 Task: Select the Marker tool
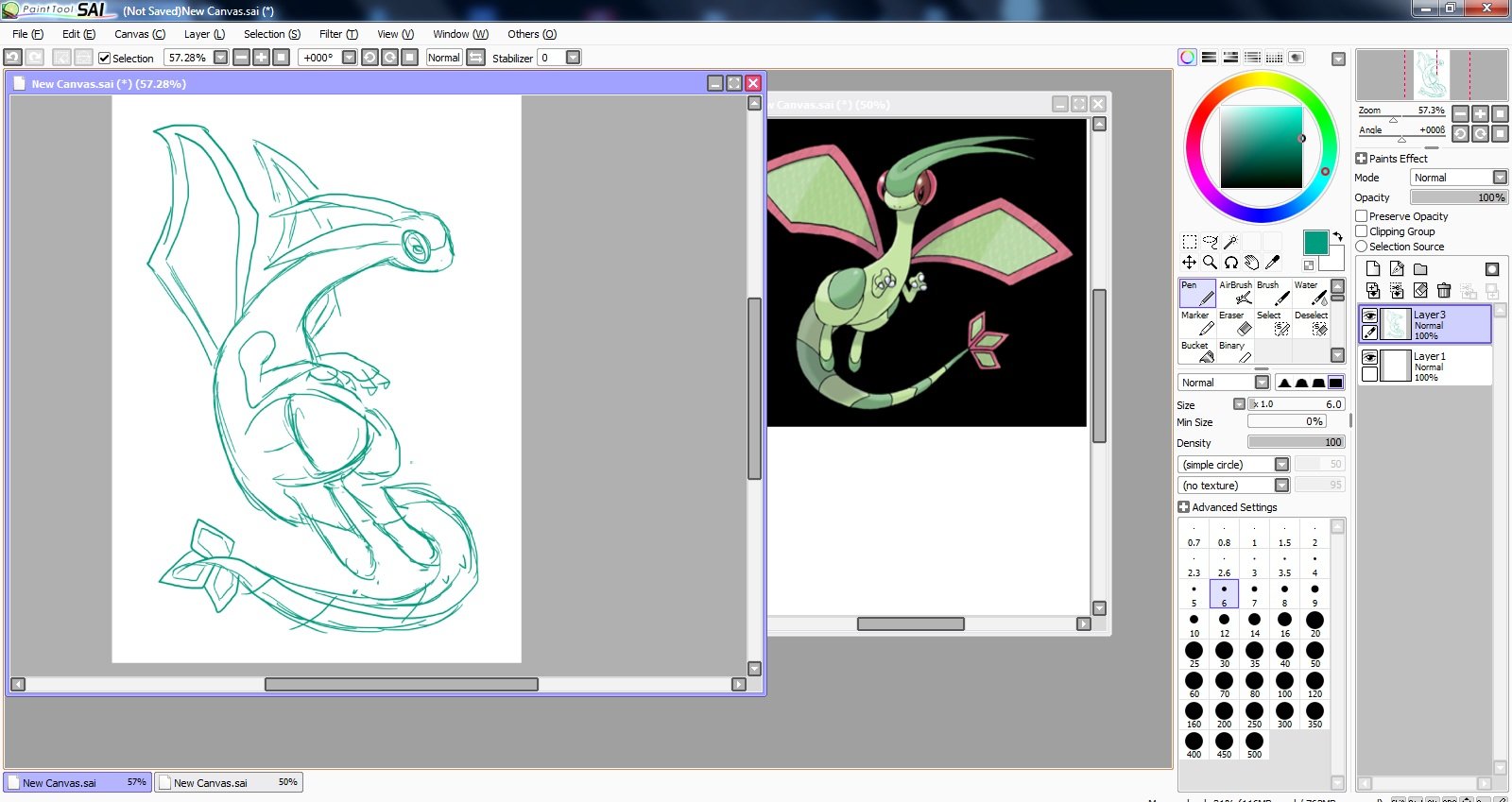pos(1196,323)
